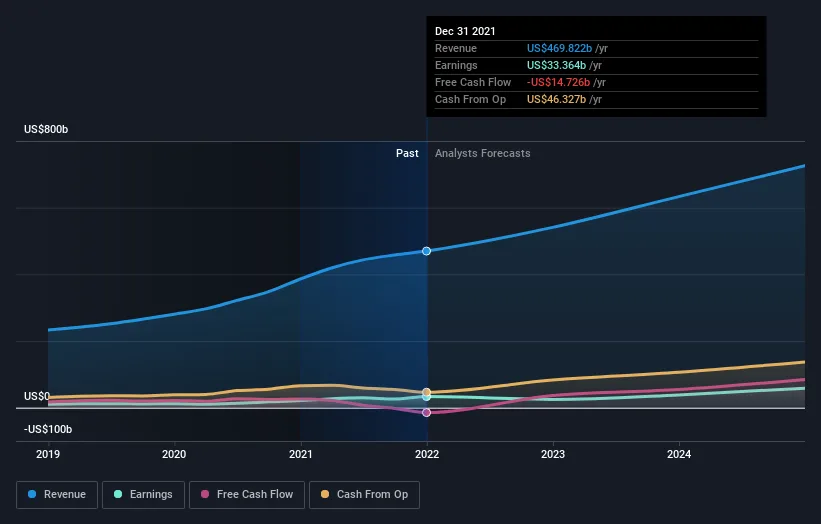Click the Past label on chart

click(407, 153)
